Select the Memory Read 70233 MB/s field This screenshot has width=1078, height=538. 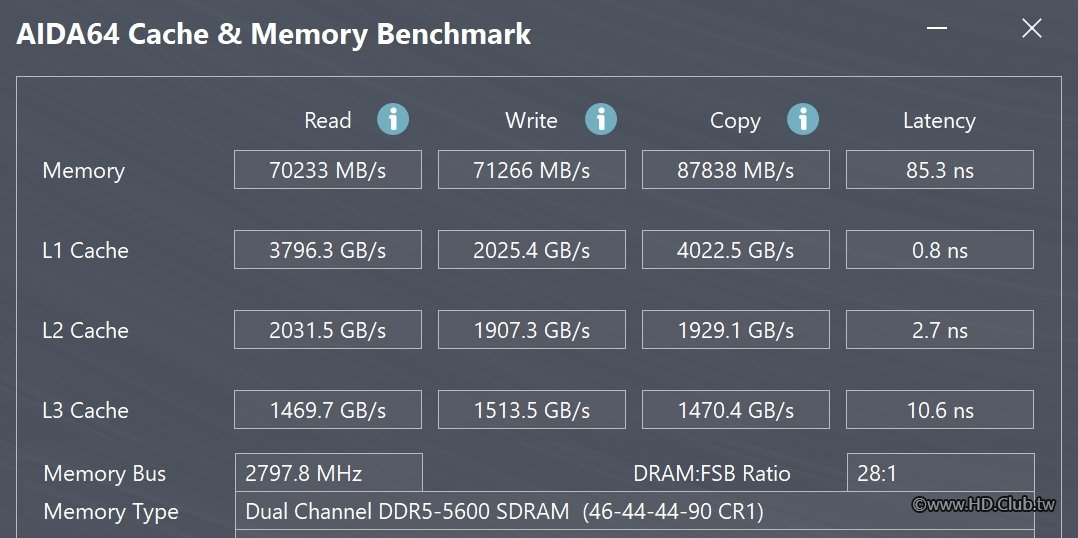pyautogui.click(x=328, y=170)
